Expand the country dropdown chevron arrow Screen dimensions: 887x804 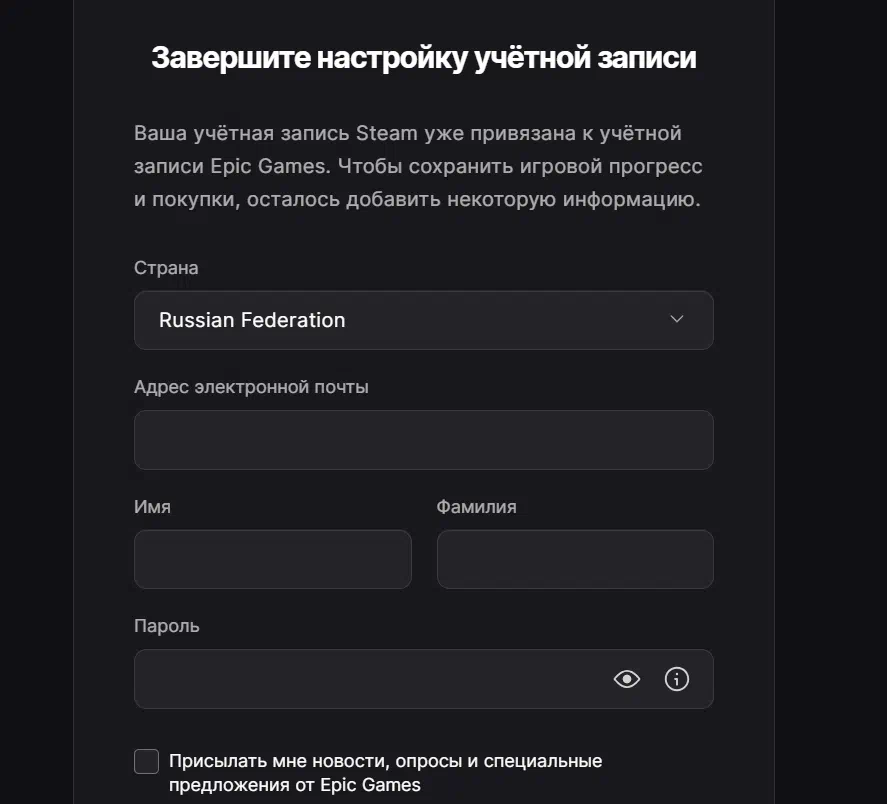677,319
